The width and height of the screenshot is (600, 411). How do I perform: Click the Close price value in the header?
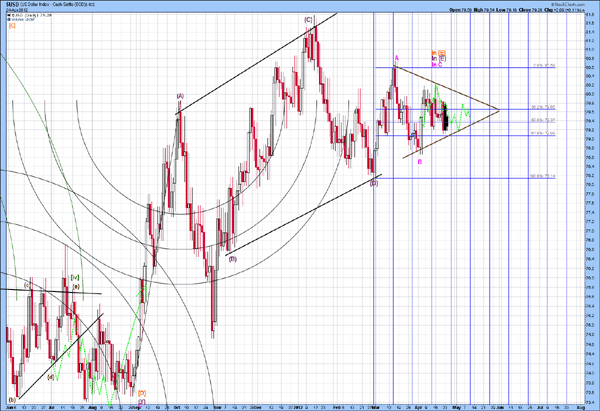(x=538, y=10)
